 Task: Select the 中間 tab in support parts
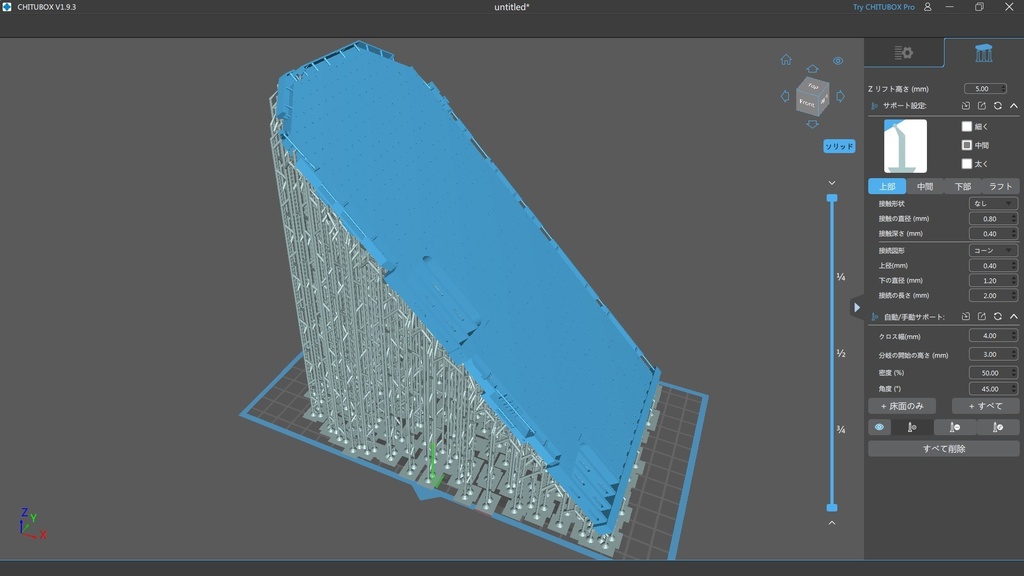(x=925, y=186)
